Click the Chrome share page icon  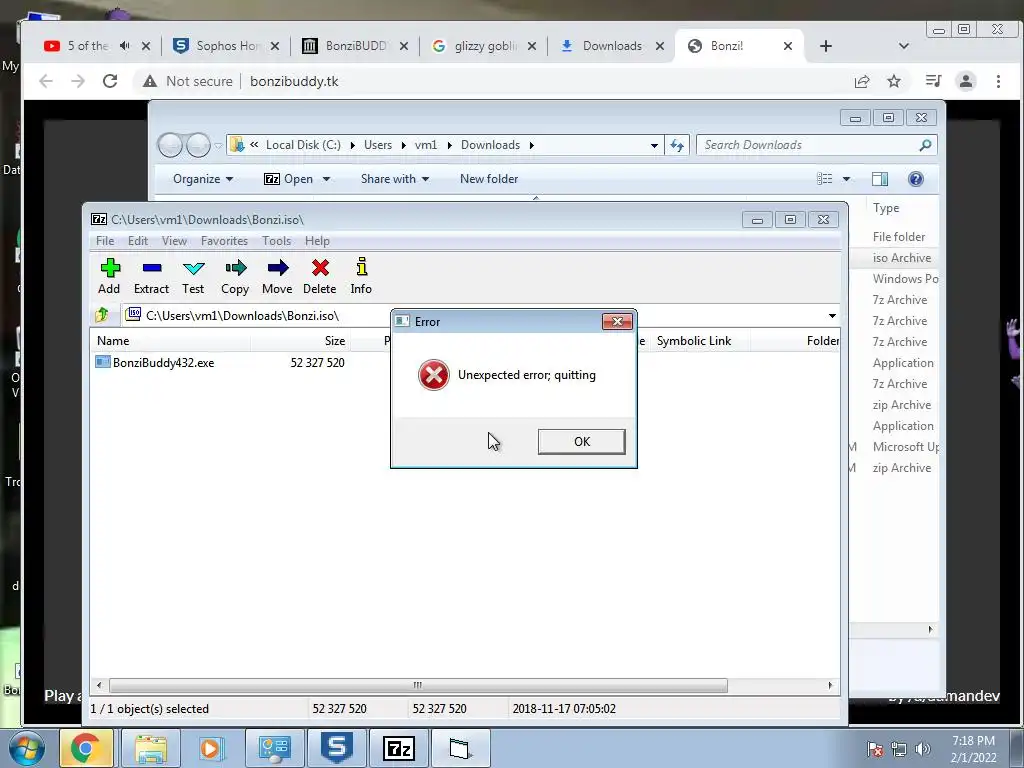[861, 81]
